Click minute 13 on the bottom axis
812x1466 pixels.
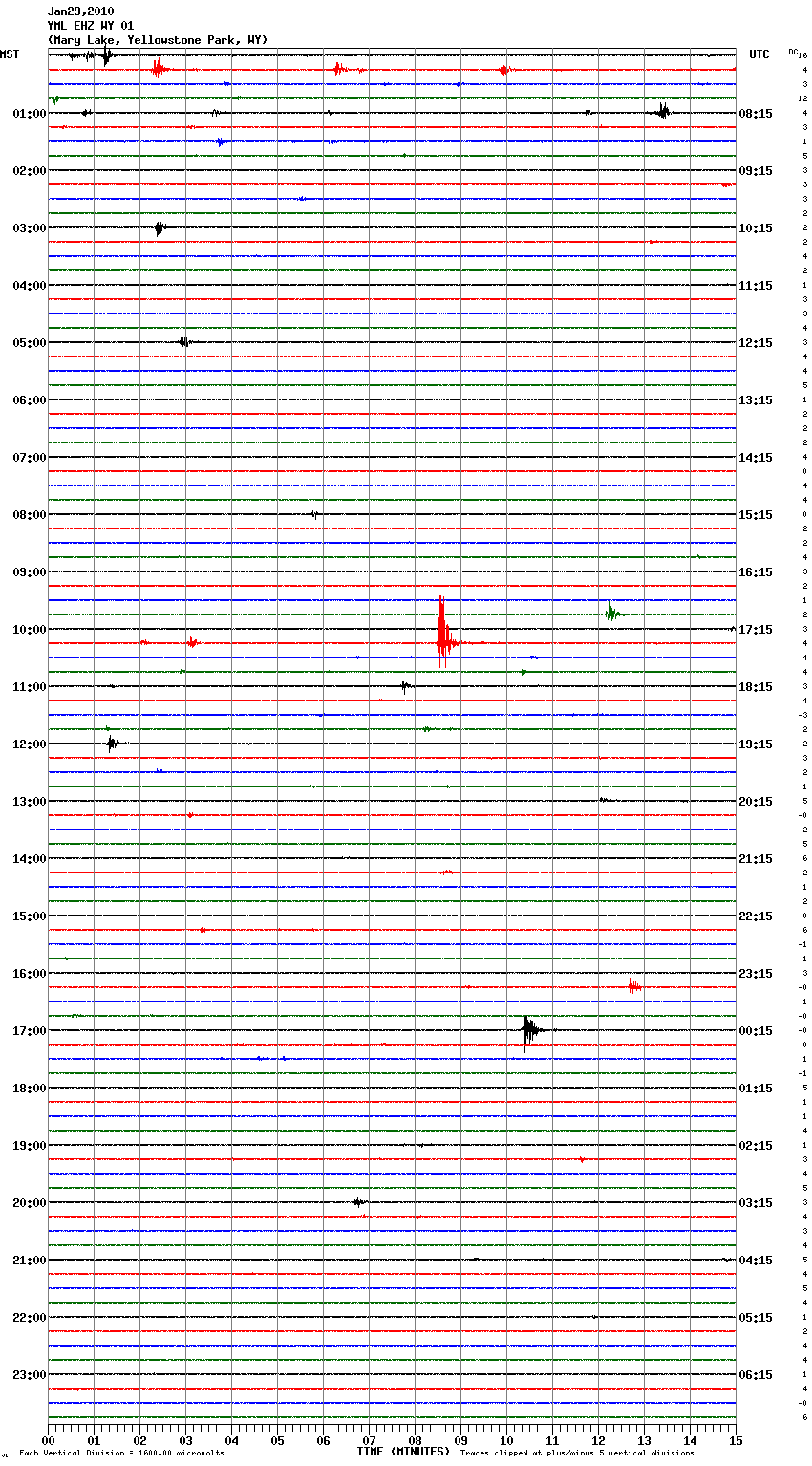[644, 1440]
